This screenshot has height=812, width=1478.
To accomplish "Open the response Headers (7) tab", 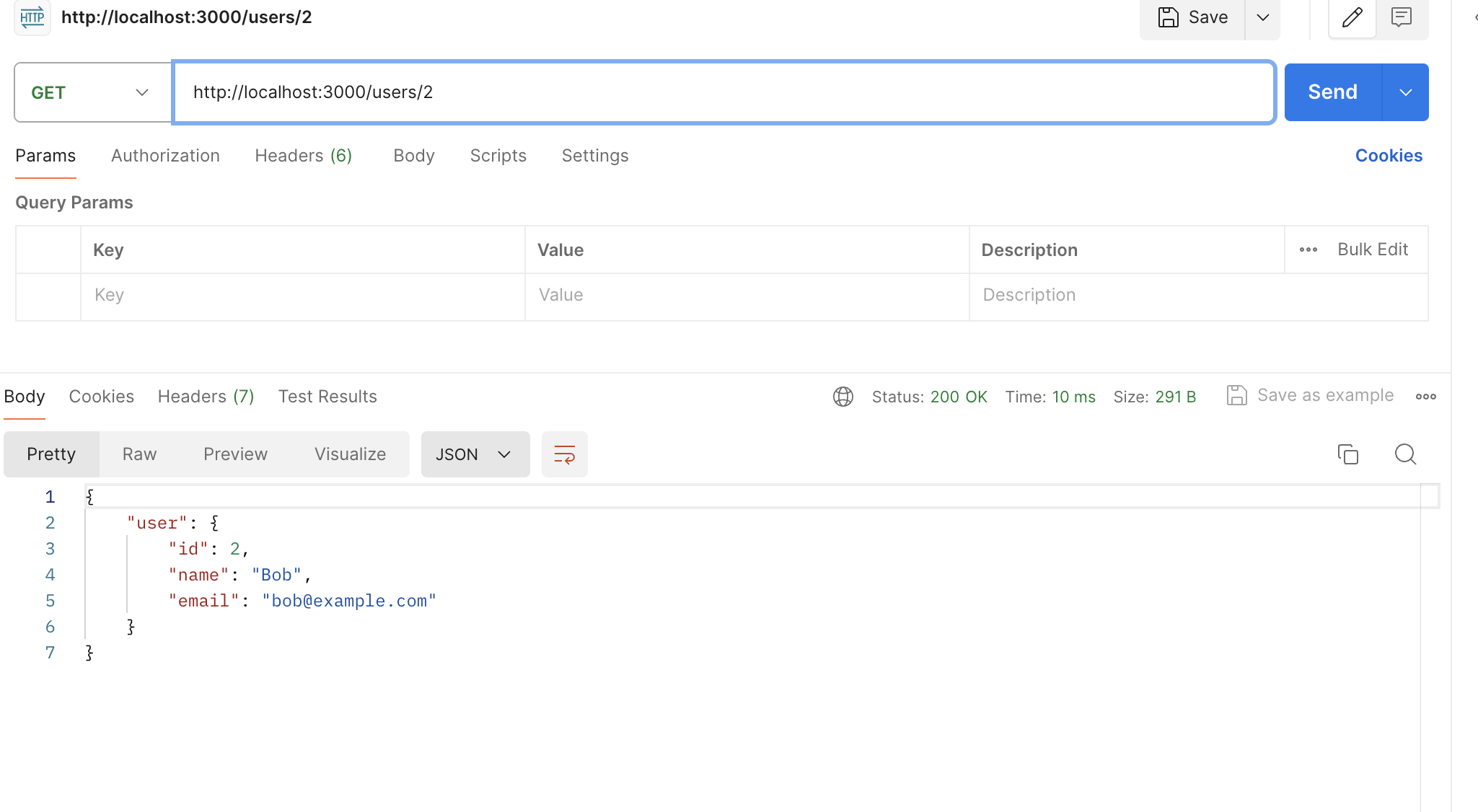I will click(x=206, y=397).
